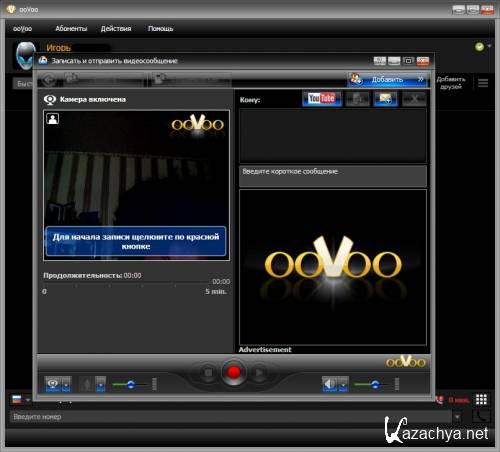Click the green online status icon

[479, 47]
